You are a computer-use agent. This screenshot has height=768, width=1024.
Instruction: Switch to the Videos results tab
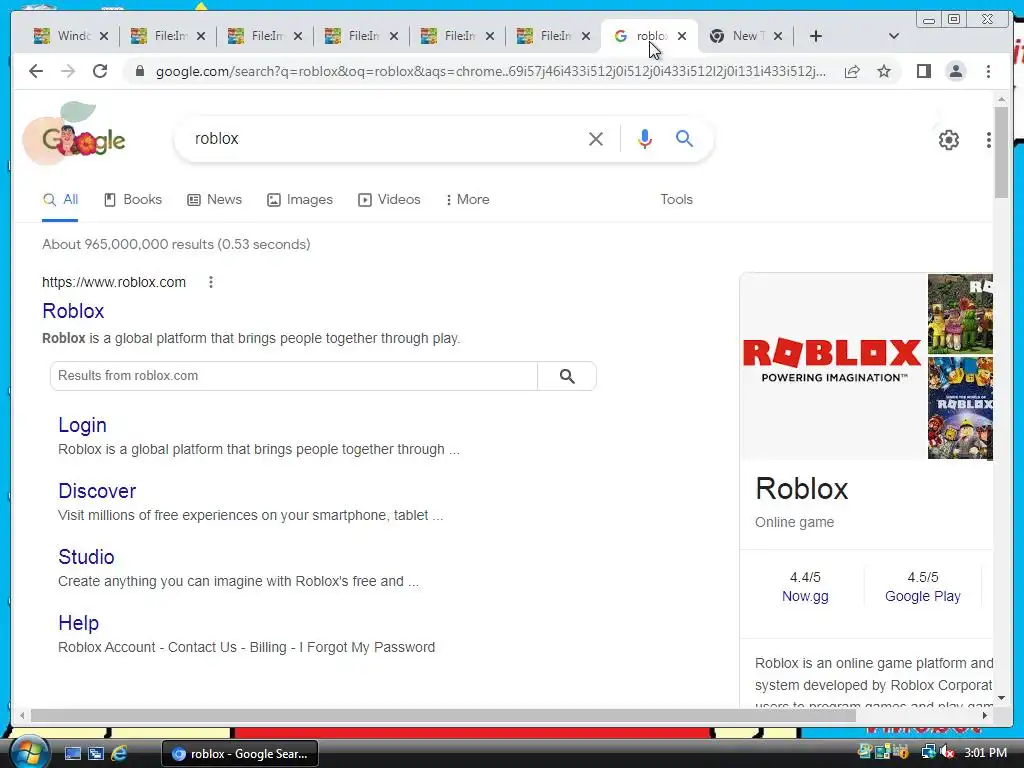[x=389, y=199]
